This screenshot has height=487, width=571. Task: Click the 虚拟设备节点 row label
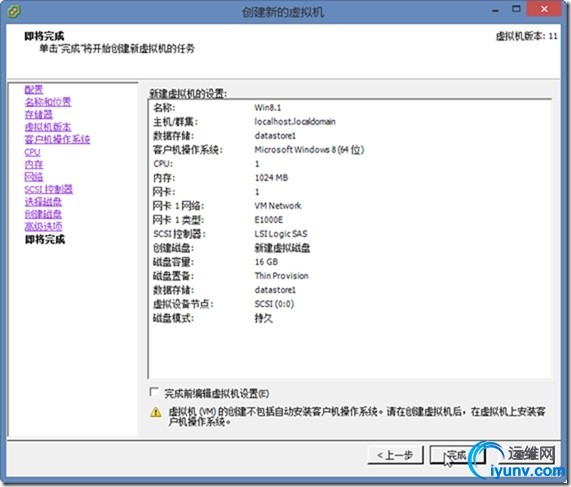pyautogui.click(x=183, y=304)
